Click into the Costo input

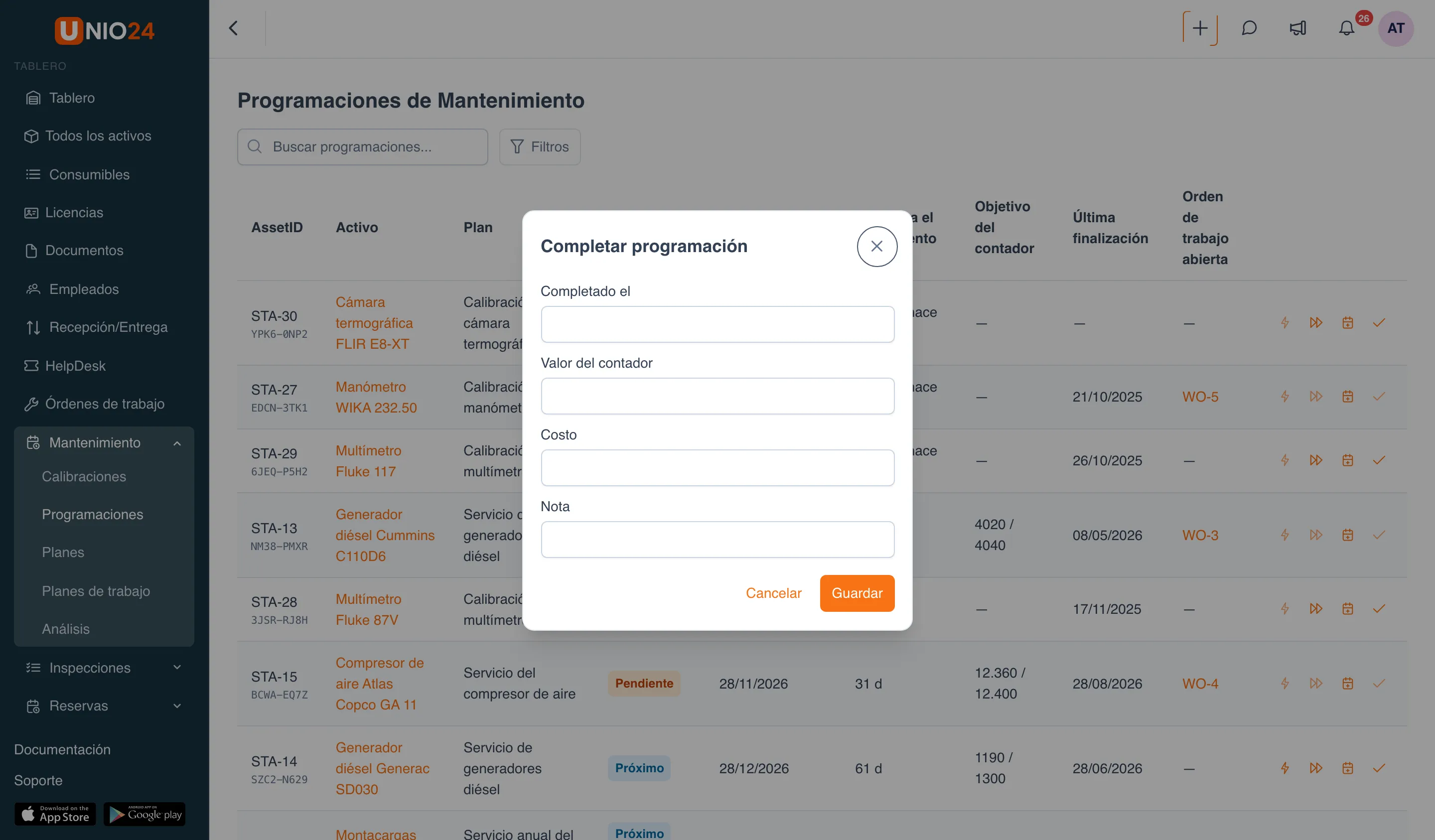(717, 467)
